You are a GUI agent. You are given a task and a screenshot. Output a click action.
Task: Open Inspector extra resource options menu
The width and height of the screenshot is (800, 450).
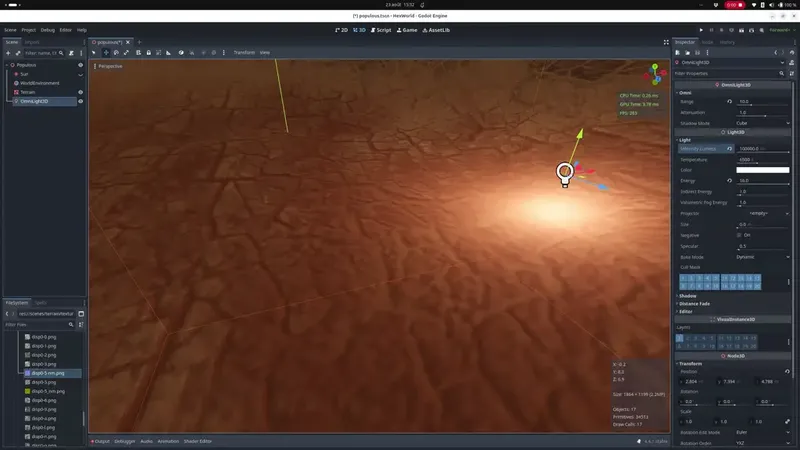click(707, 53)
